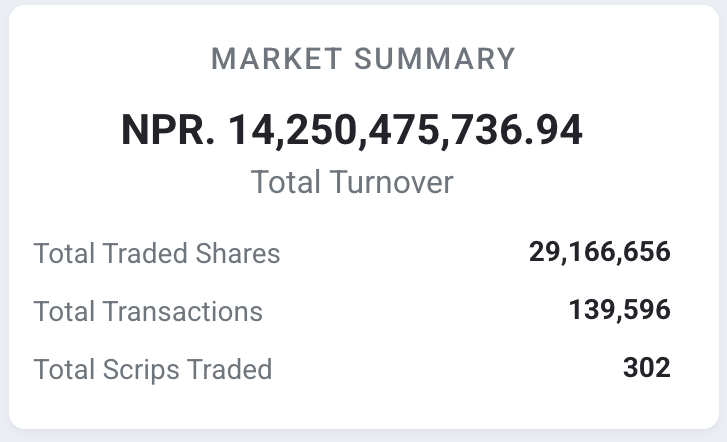Select the 139,596 transactions value
Viewport: 727px width, 442px height.
[x=619, y=310]
